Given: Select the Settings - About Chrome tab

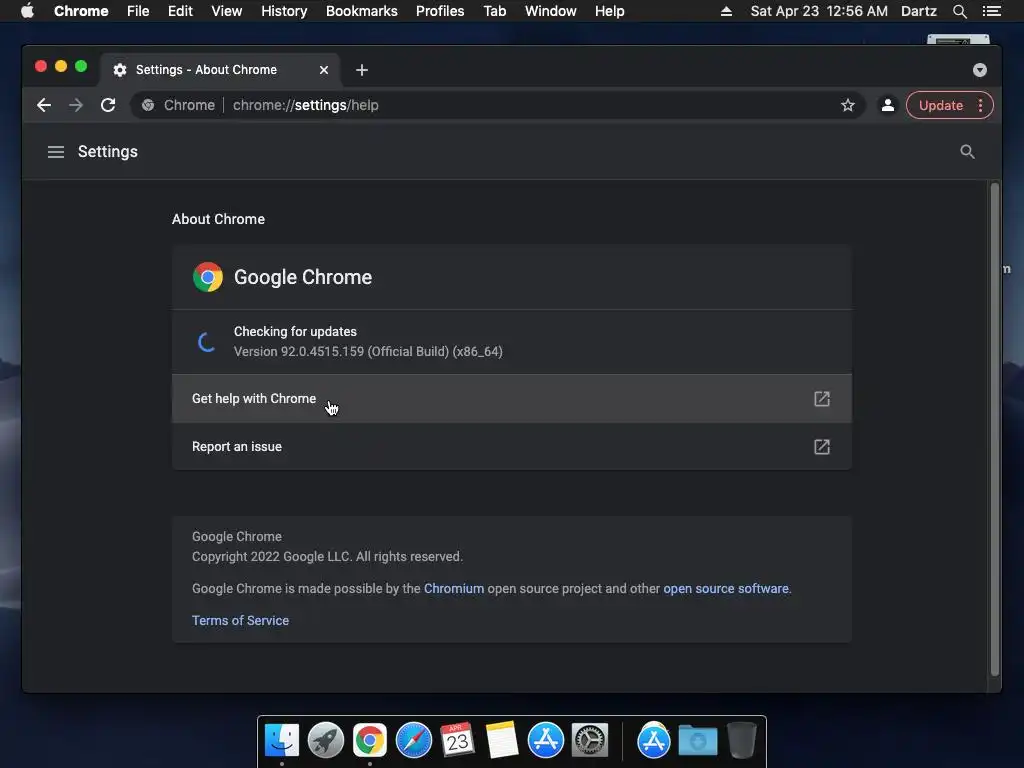Looking at the screenshot, I should click(219, 70).
